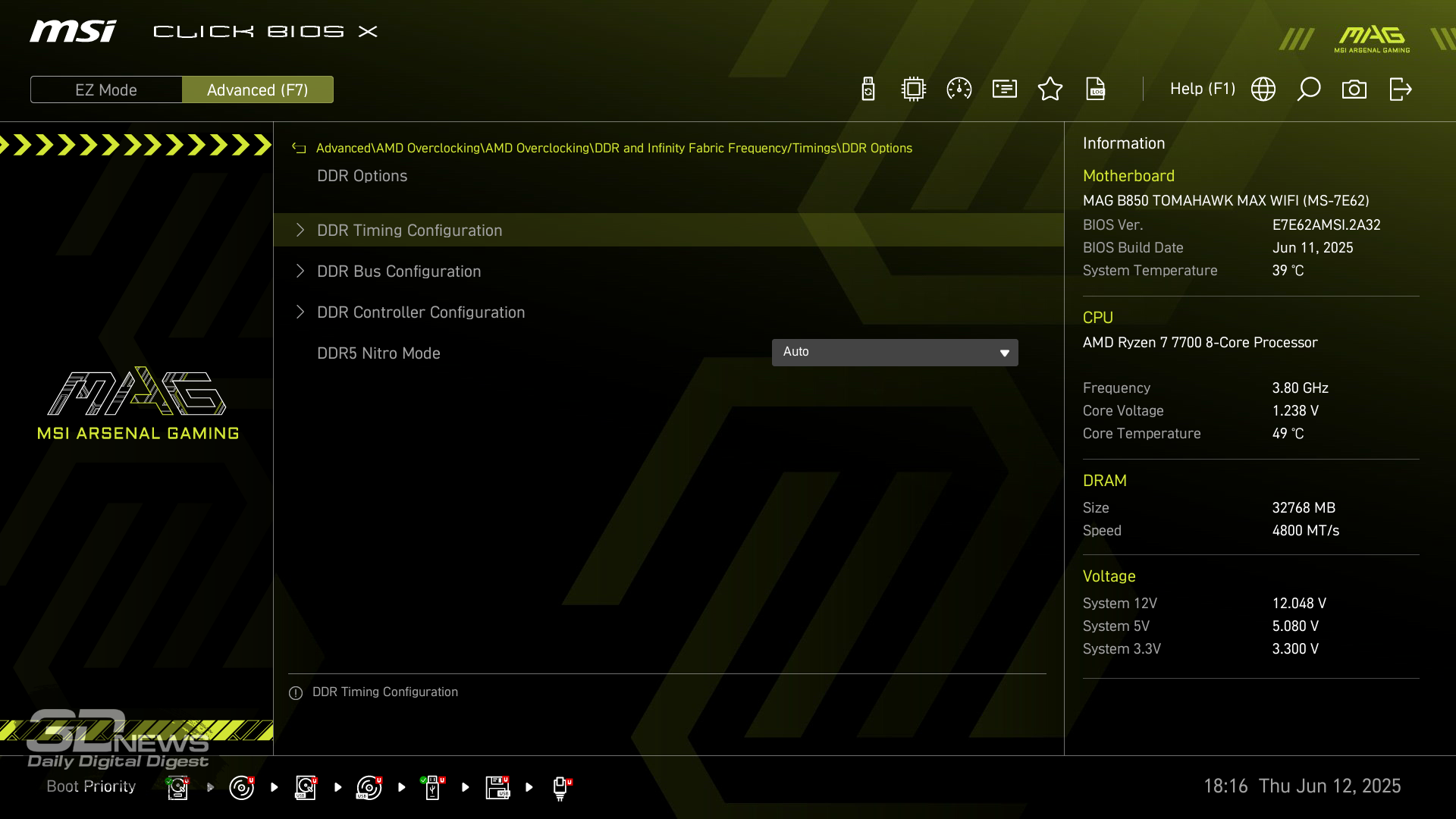
Task: Click the DDR Options heading
Action: coord(362,176)
